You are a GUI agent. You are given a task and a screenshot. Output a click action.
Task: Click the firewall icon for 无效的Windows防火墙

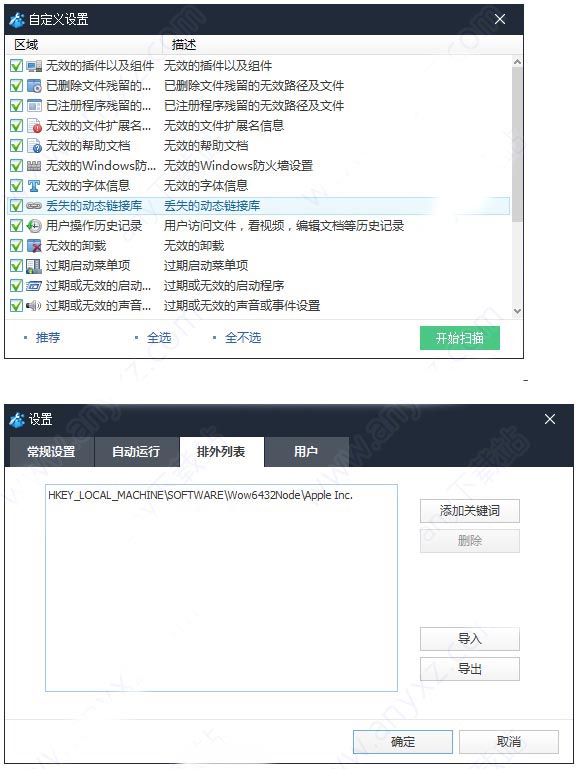tap(34, 166)
